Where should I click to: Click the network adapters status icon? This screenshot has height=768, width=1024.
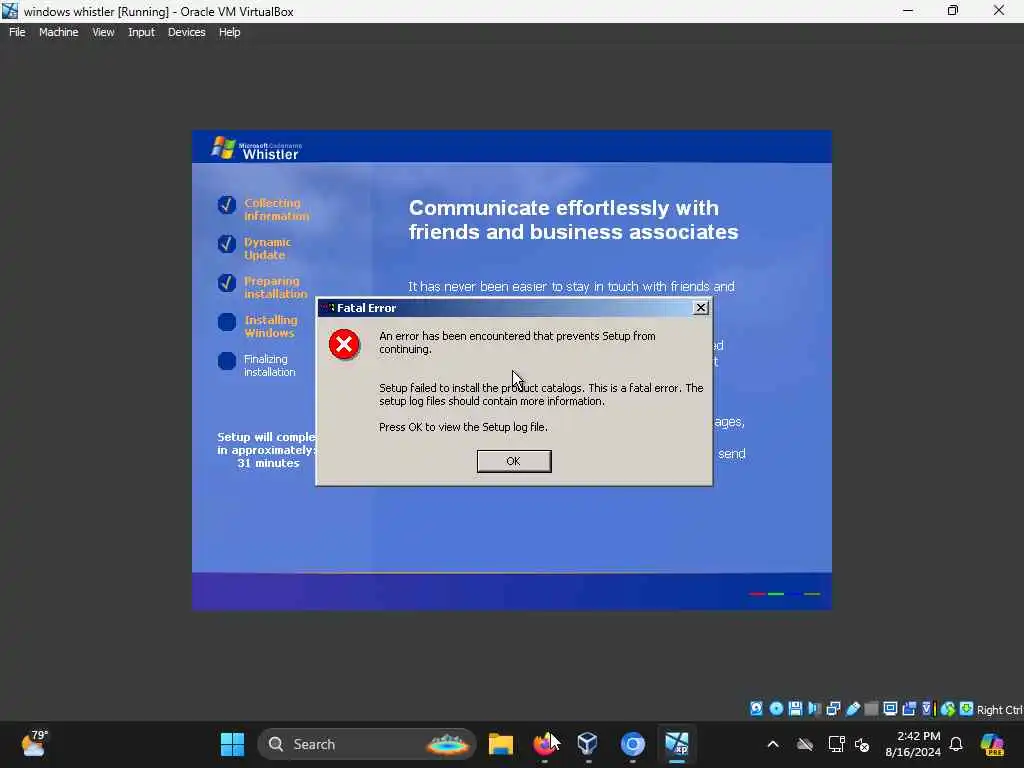[833, 709]
